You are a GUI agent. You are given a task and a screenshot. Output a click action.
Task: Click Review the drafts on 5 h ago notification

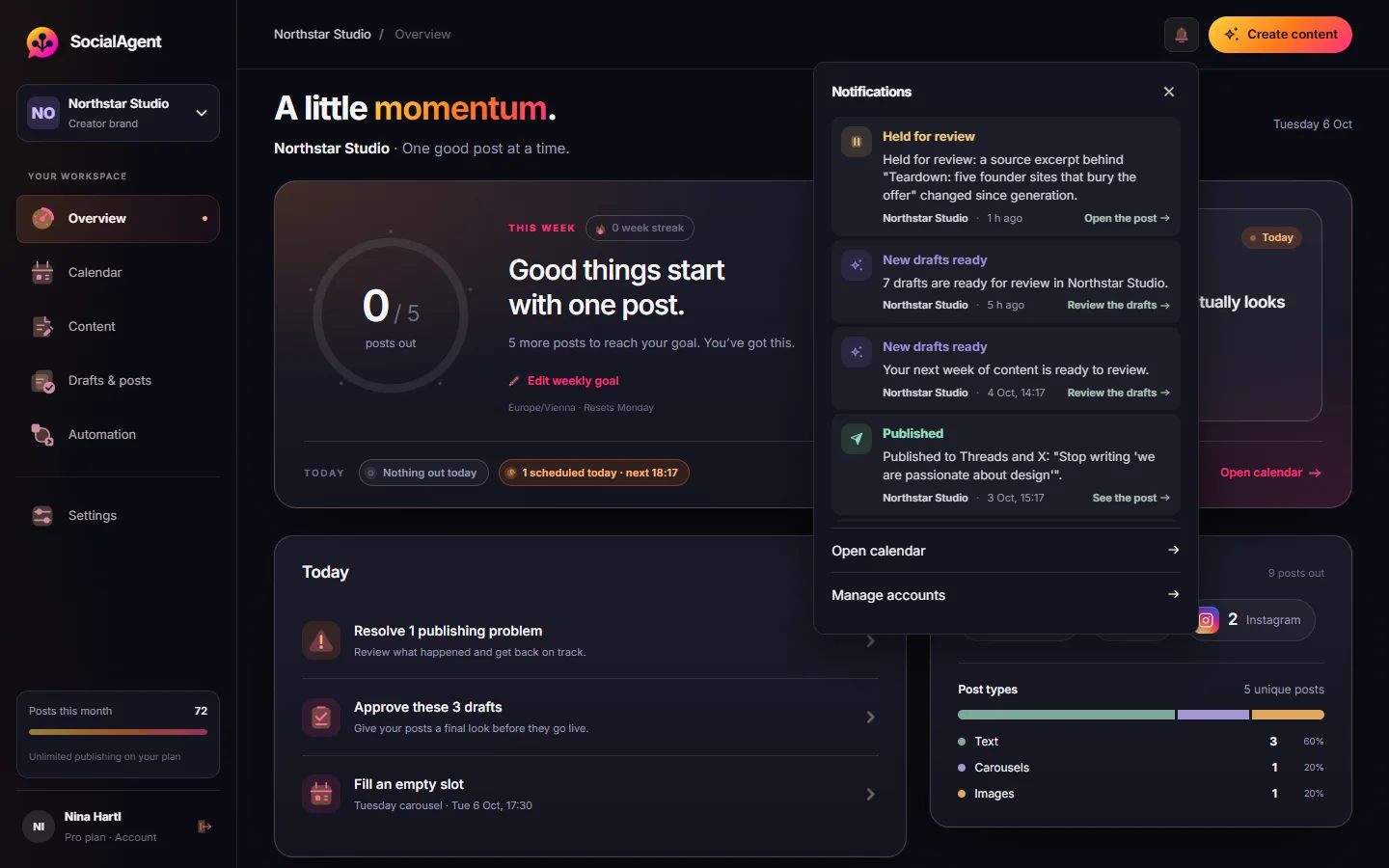coord(1118,306)
